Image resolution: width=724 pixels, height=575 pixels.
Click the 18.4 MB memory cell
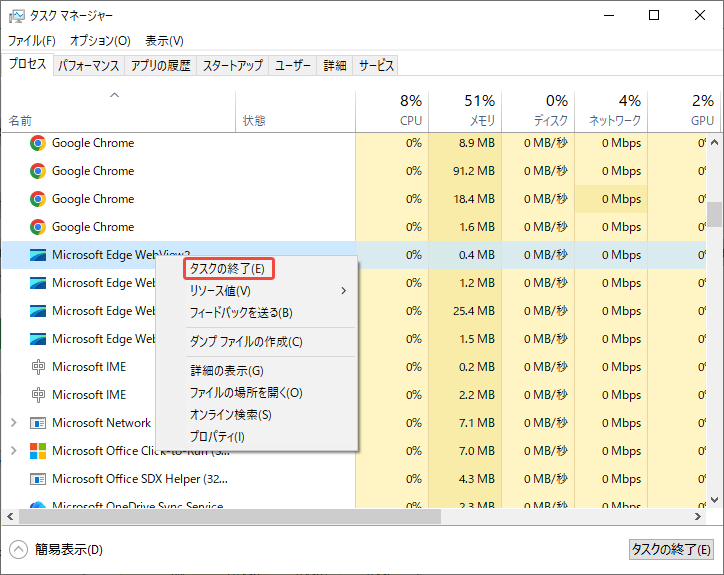click(465, 199)
